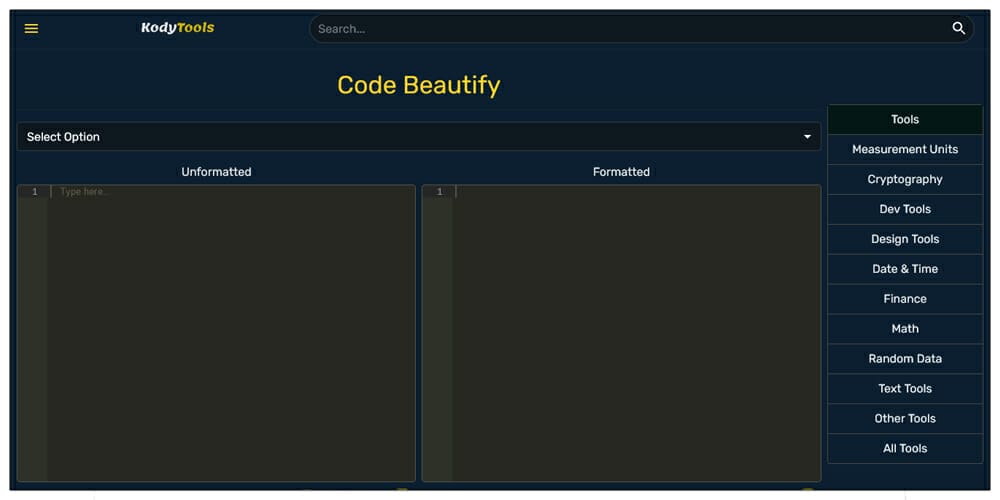Open the Select Option dropdown
Screen dimensions: 1000x500
419,136
